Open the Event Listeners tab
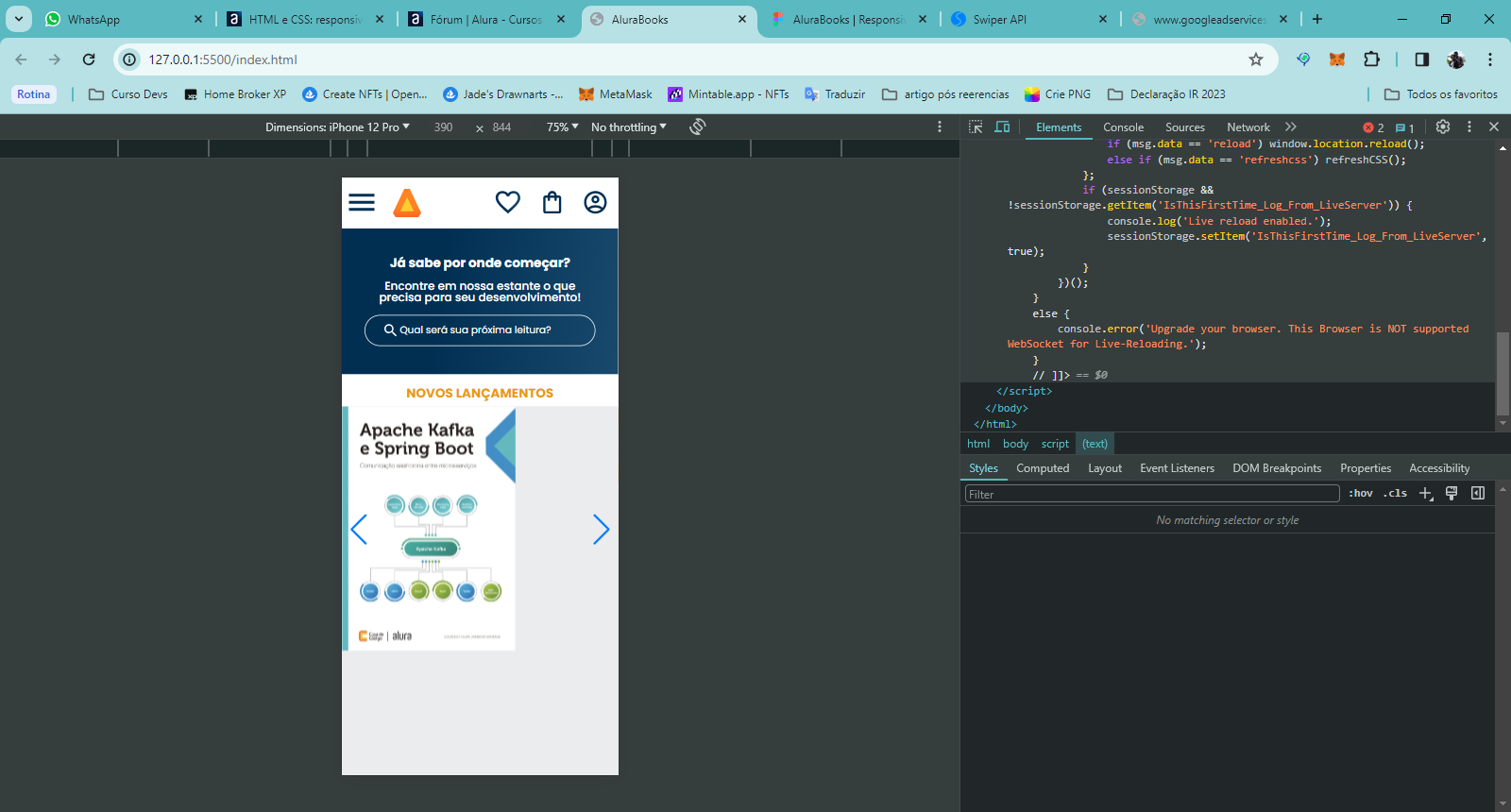 [x=1177, y=468]
